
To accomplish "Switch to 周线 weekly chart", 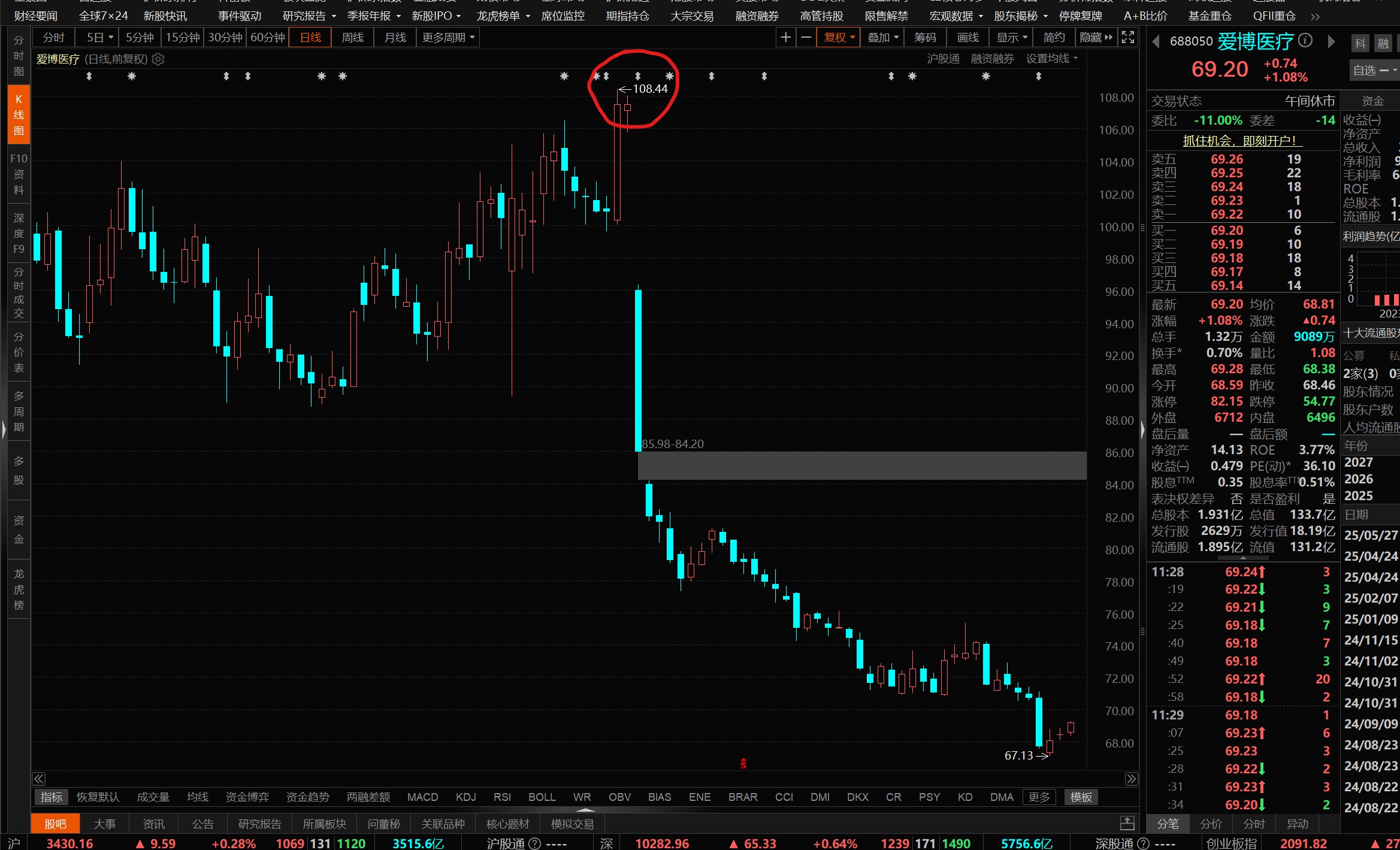I will [x=352, y=38].
